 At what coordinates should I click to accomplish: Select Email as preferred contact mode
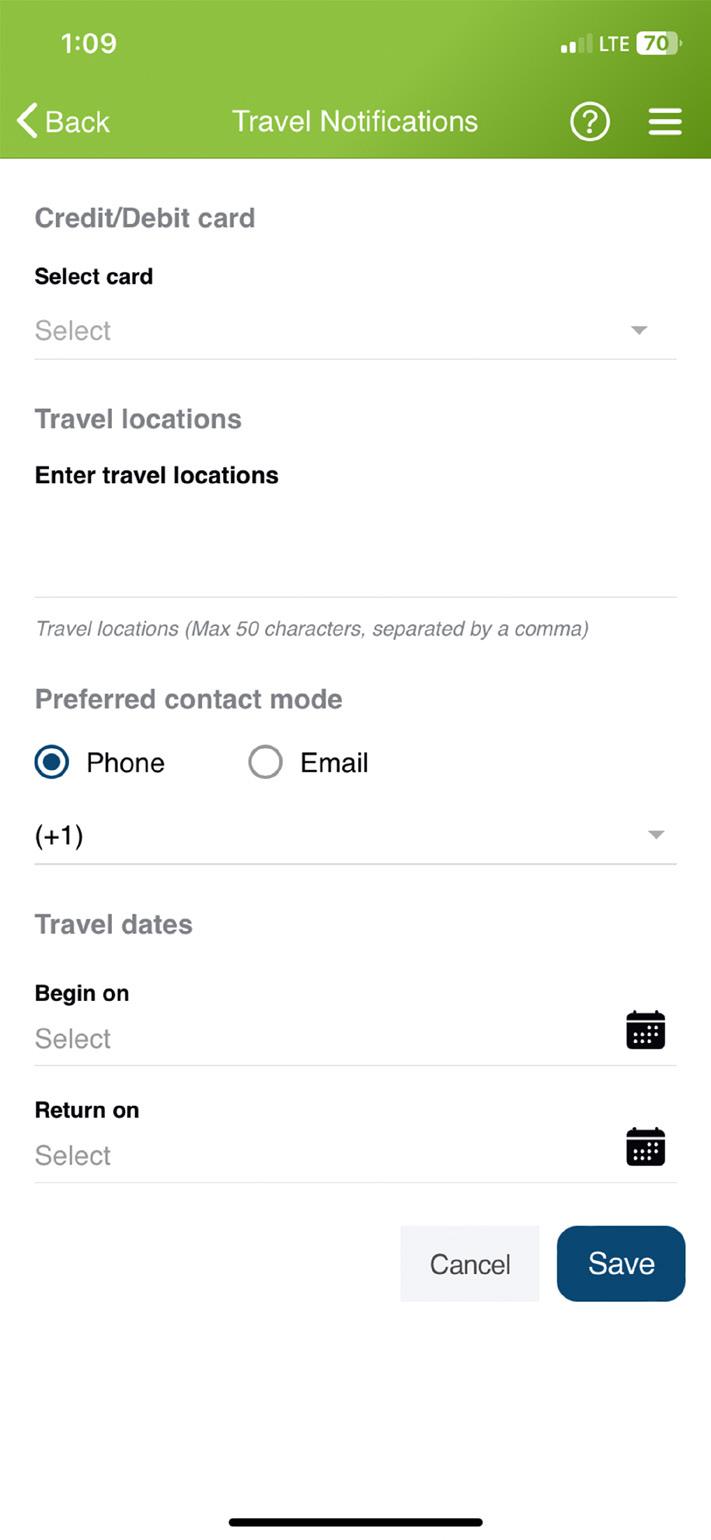click(266, 762)
